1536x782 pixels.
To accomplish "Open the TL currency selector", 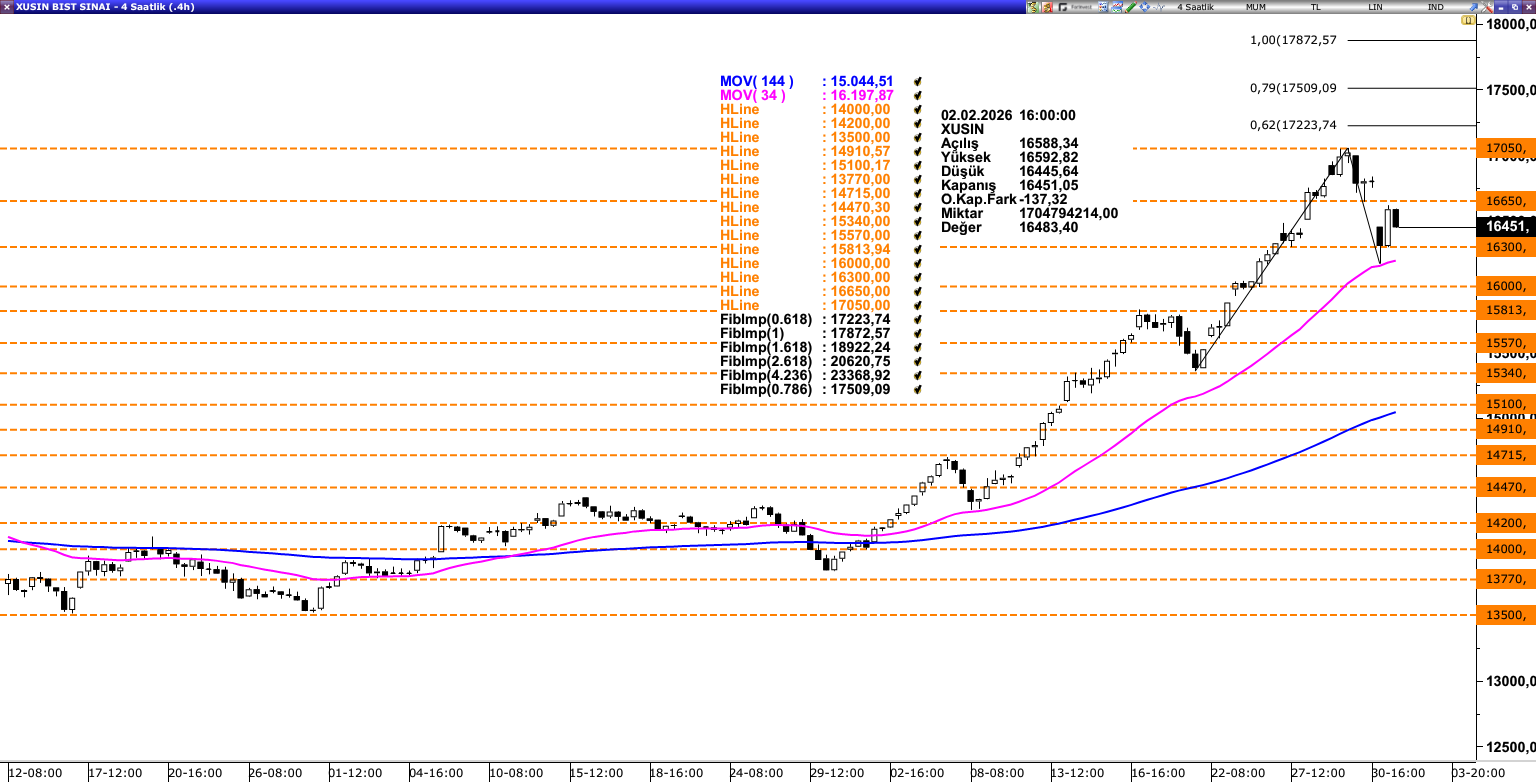I will pyautogui.click(x=1315, y=7).
